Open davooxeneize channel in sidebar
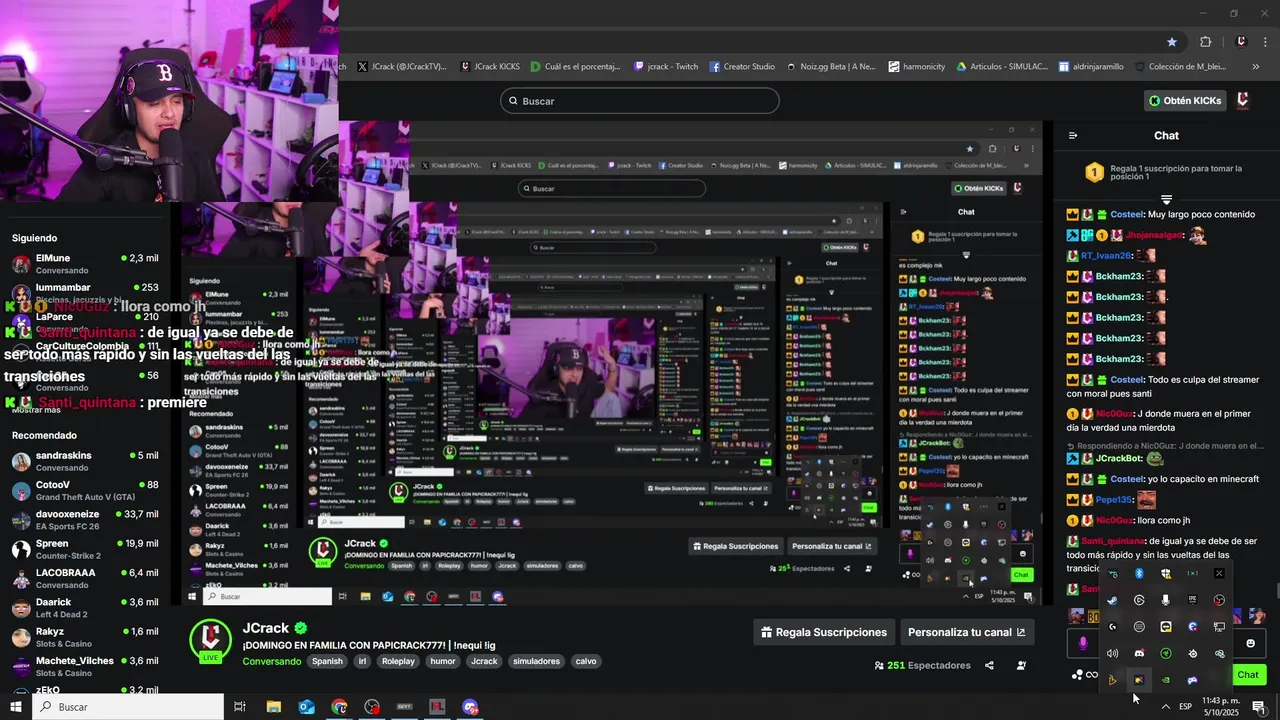 point(85,520)
